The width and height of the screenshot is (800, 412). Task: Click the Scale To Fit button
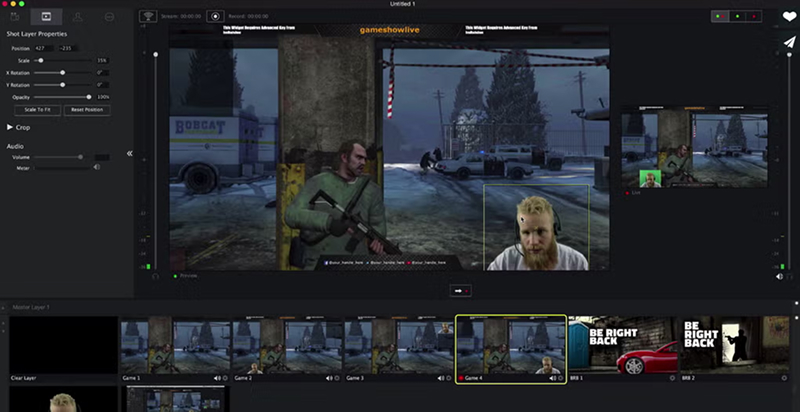pos(38,110)
